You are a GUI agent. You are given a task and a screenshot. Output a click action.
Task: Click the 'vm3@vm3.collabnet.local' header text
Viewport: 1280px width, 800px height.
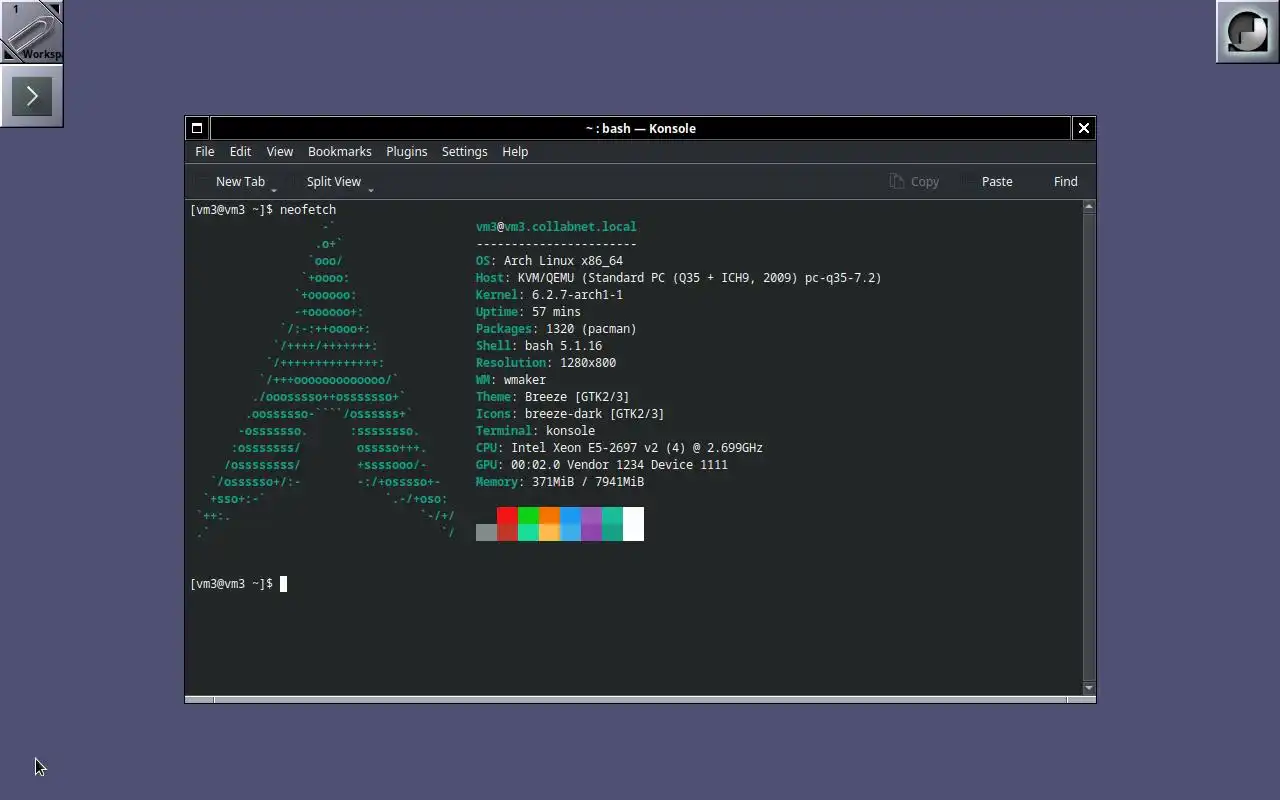click(x=556, y=227)
